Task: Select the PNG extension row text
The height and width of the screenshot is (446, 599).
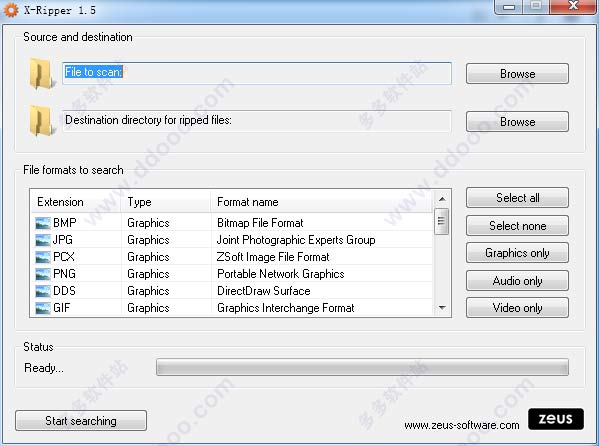Action: (64, 274)
